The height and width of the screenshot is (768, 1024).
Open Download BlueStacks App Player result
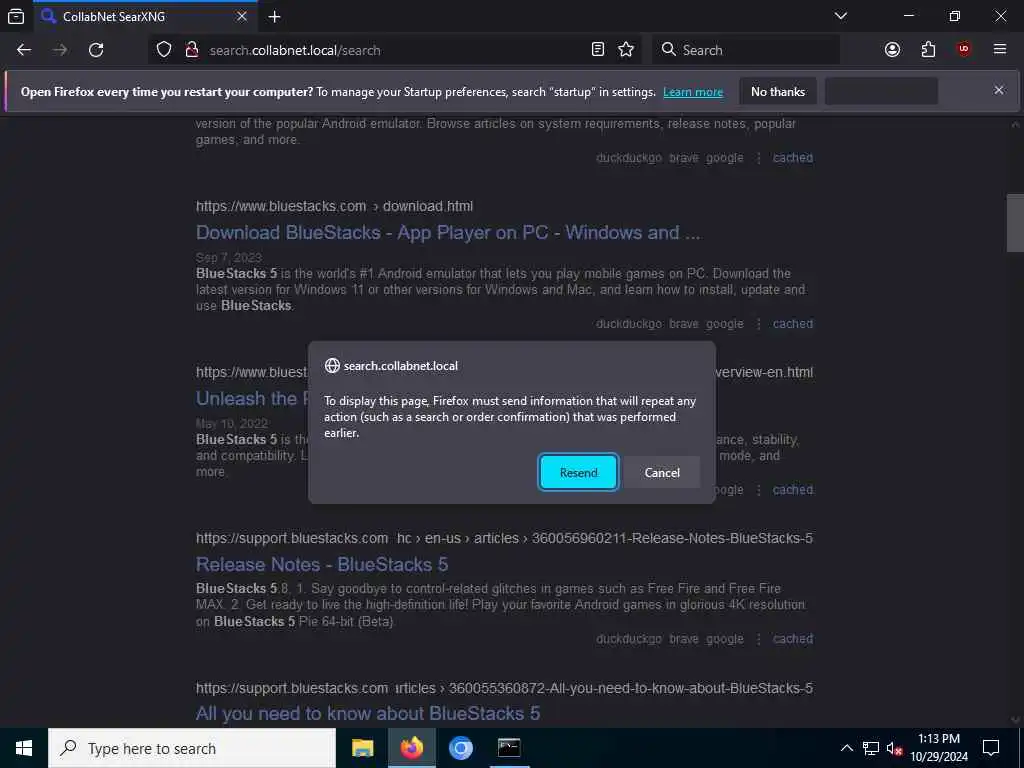pyautogui.click(x=448, y=232)
